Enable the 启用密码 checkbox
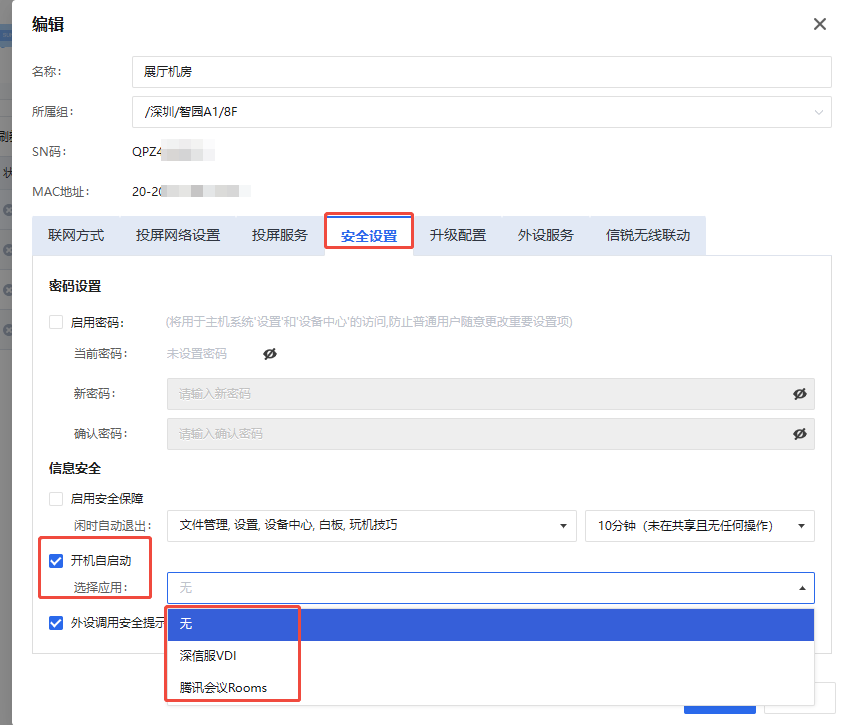Viewport: 845px width, 725px height. click(x=56, y=322)
